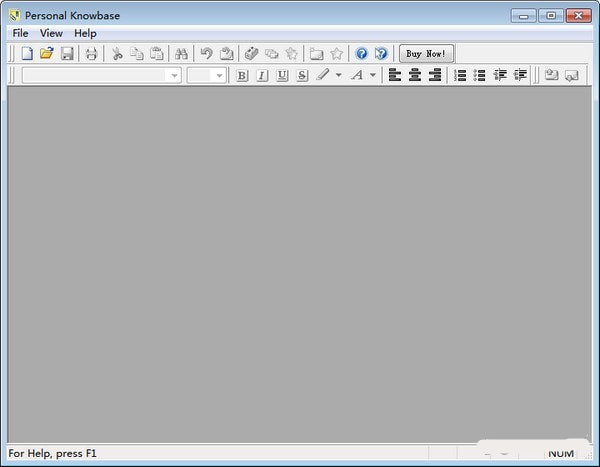Image resolution: width=600 pixels, height=467 pixels.
Task: Apply font color with the A icon
Action: tap(357, 75)
